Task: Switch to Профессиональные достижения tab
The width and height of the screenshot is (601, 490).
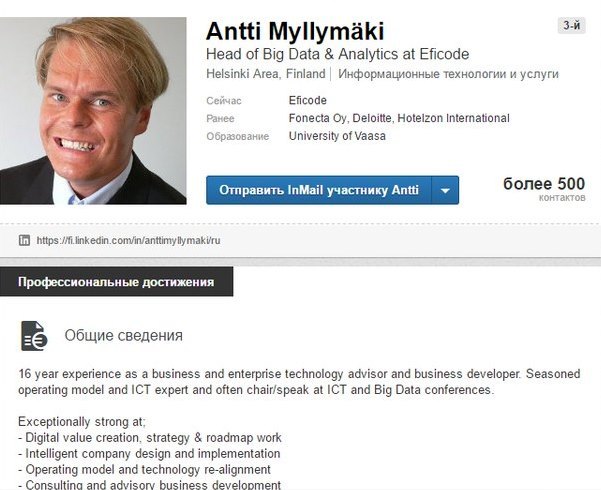Action: pyautogui.click(x=116, y=282)
